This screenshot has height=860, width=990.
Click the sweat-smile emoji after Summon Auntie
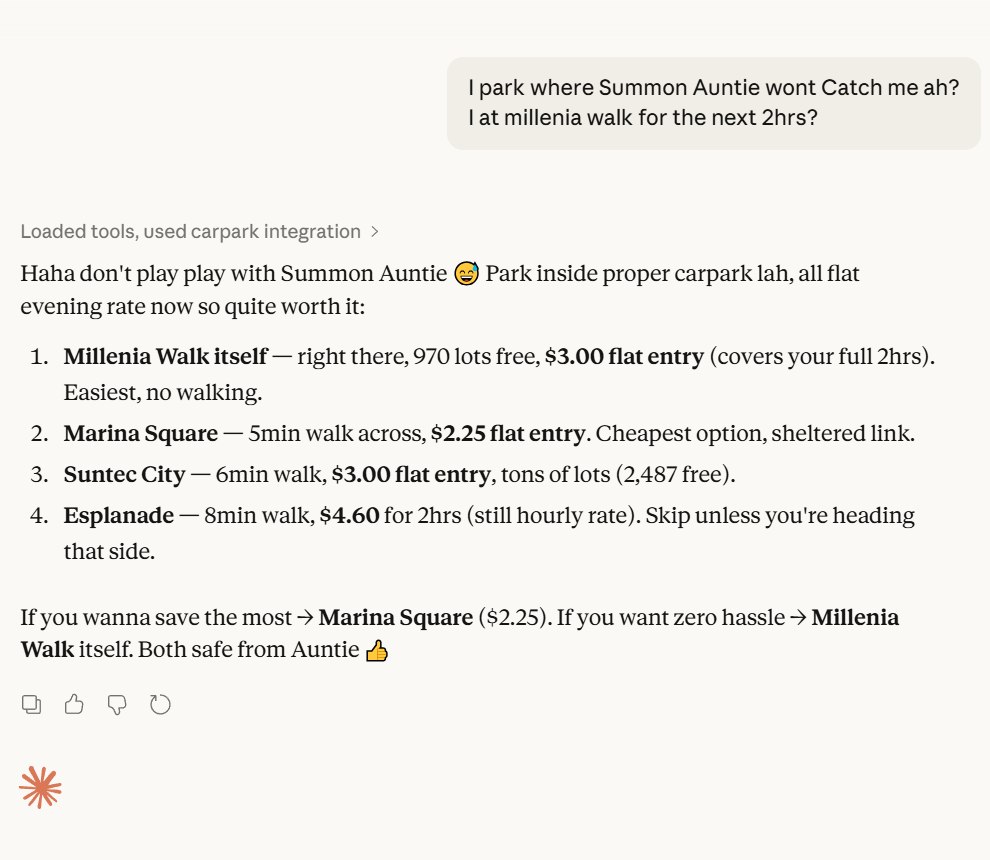point(466,273)
